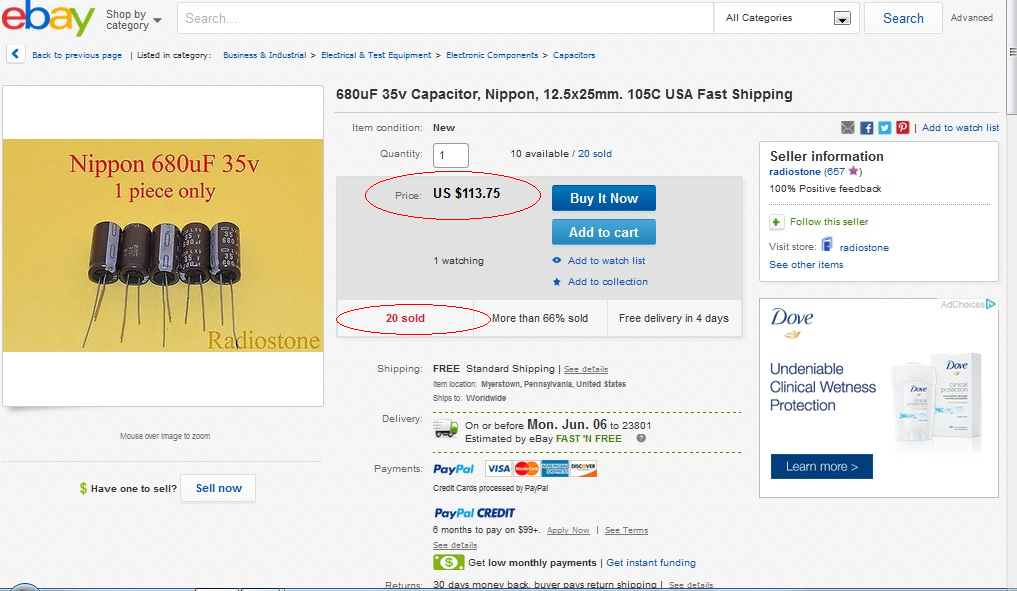The height and width of the screenshot is (591, 1017).
Task: Click the capacitor product image thumbnail
Action: [x=163, y=246]
